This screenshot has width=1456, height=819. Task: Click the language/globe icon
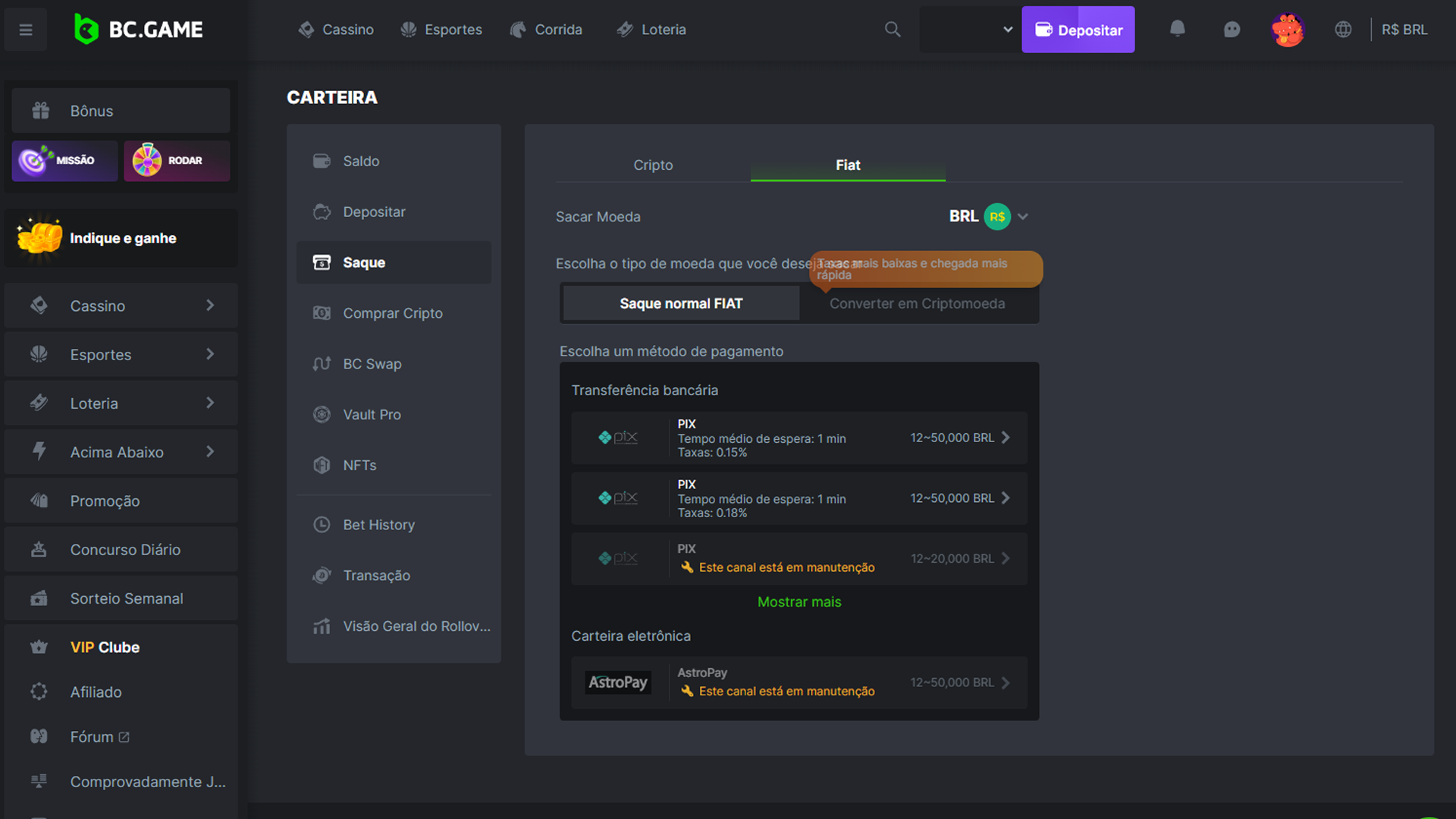(1344, 29)
